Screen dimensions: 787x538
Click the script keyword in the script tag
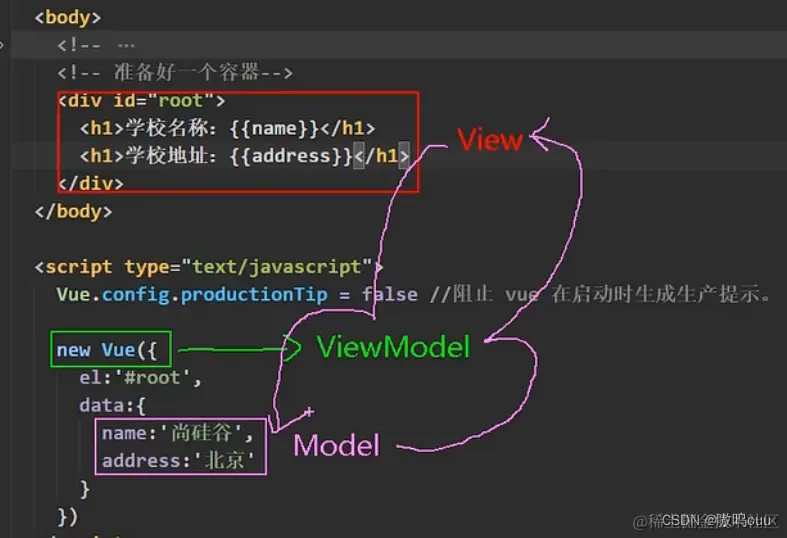[79, 266]
